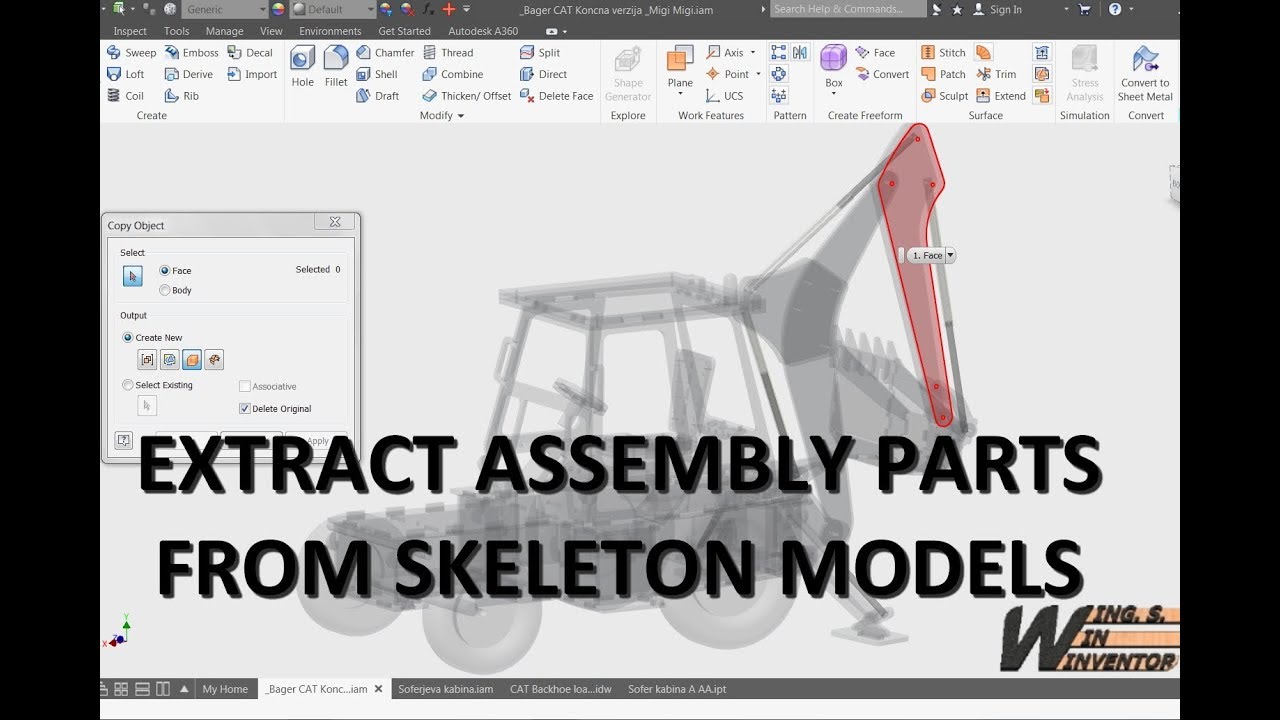The image size is (1280, 720).
Task: Click the Import command
Action: coord(252,74)
